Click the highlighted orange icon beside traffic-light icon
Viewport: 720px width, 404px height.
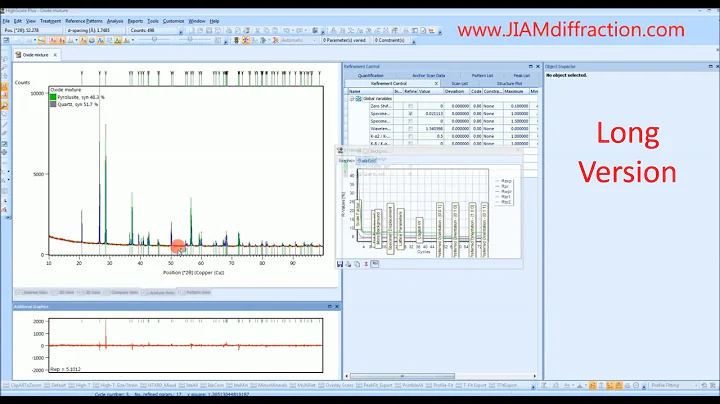246,40
